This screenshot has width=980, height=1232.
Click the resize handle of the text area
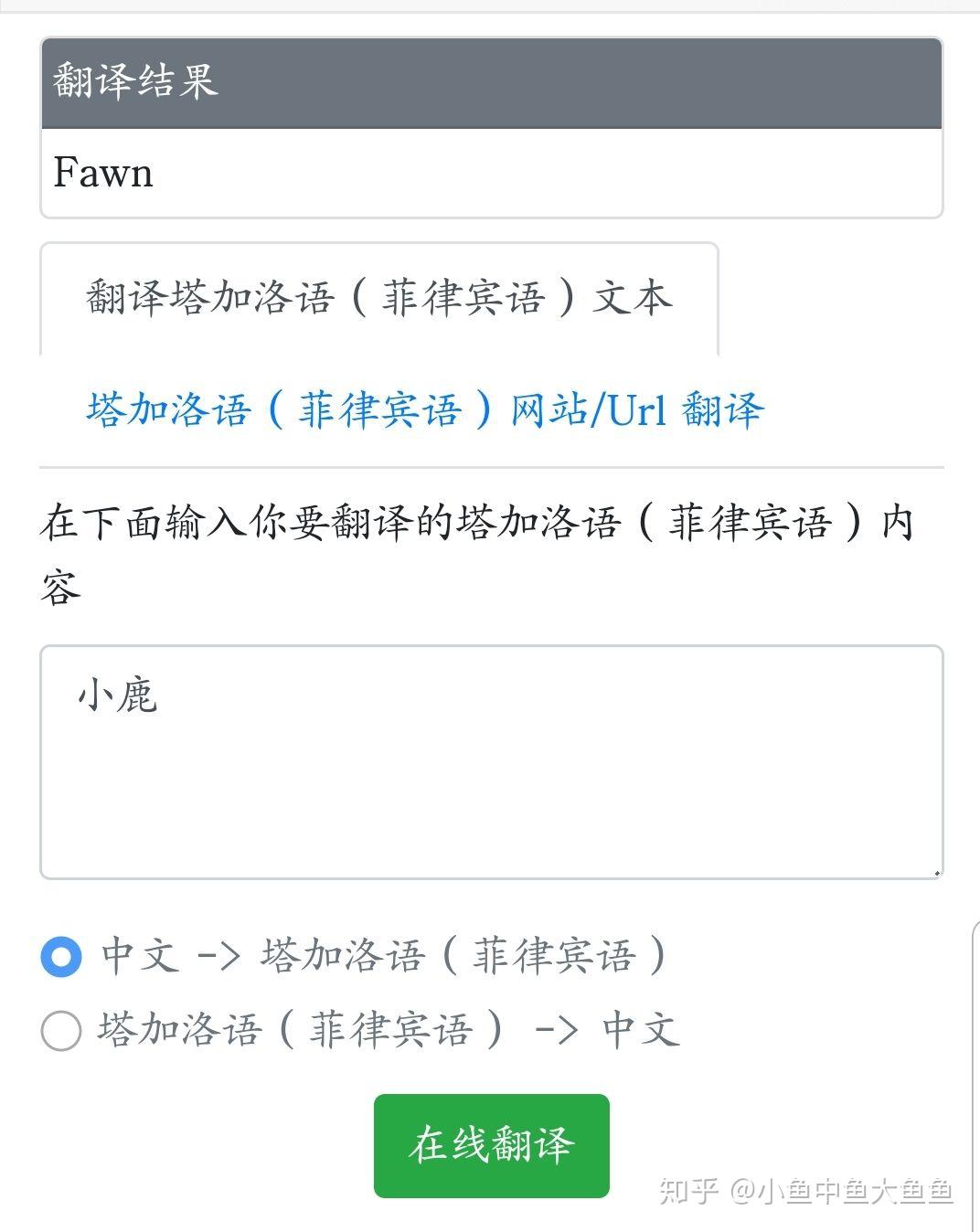936,872
